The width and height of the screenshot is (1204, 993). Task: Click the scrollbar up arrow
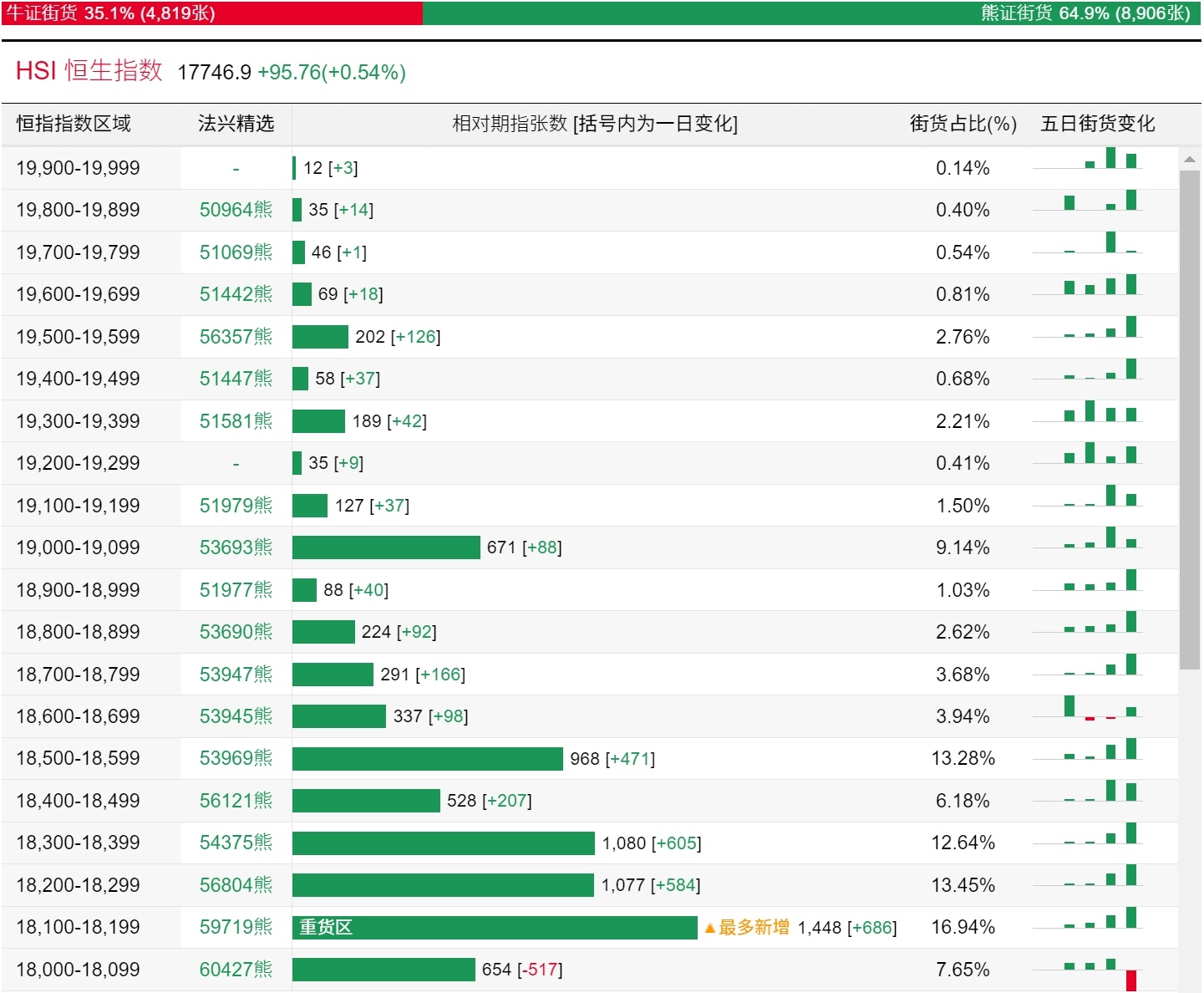[x=1190, y=159]
